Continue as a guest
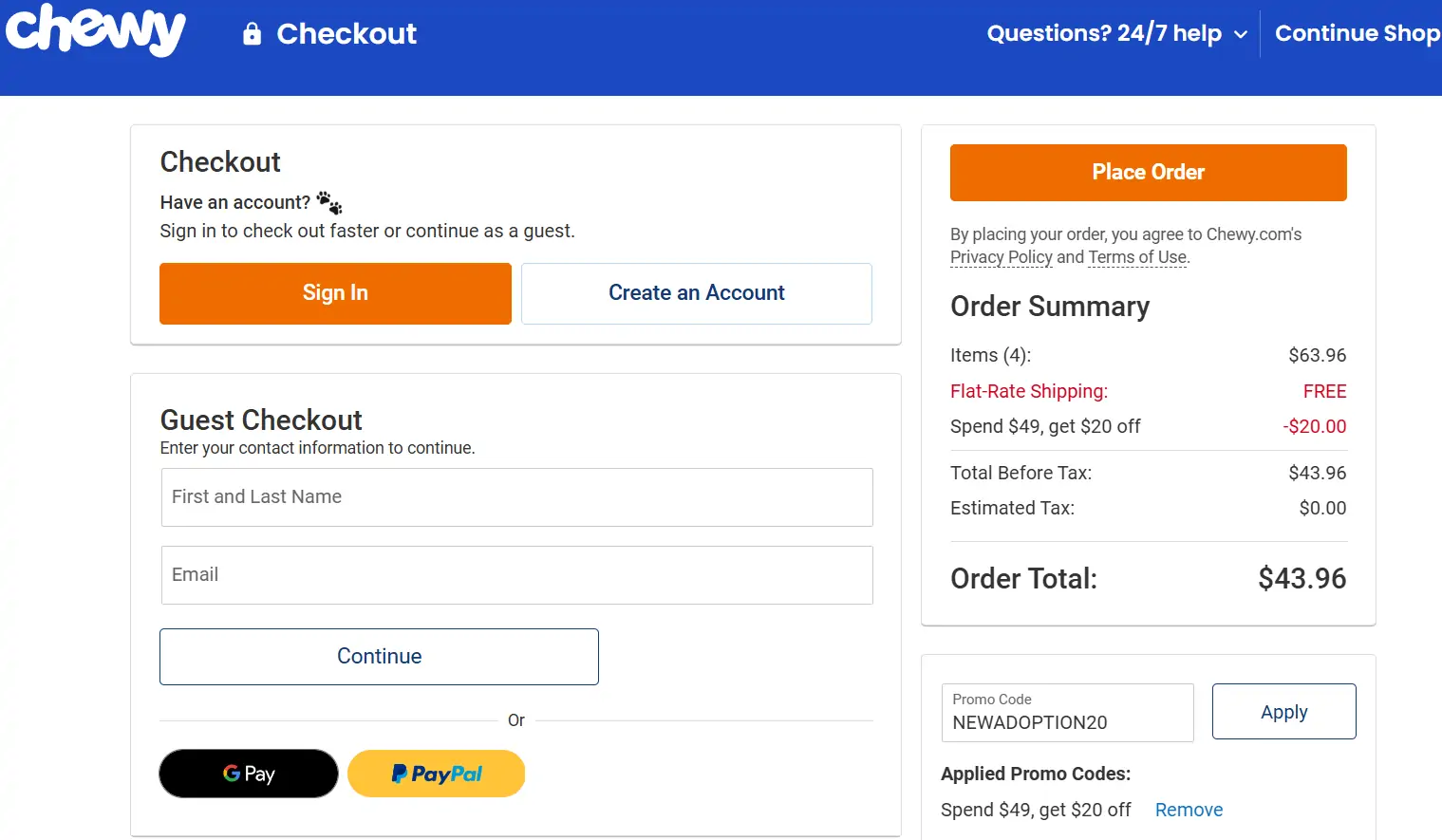Image resolution: width=1442 pixels, height=840 pixels. pos(379,656)
